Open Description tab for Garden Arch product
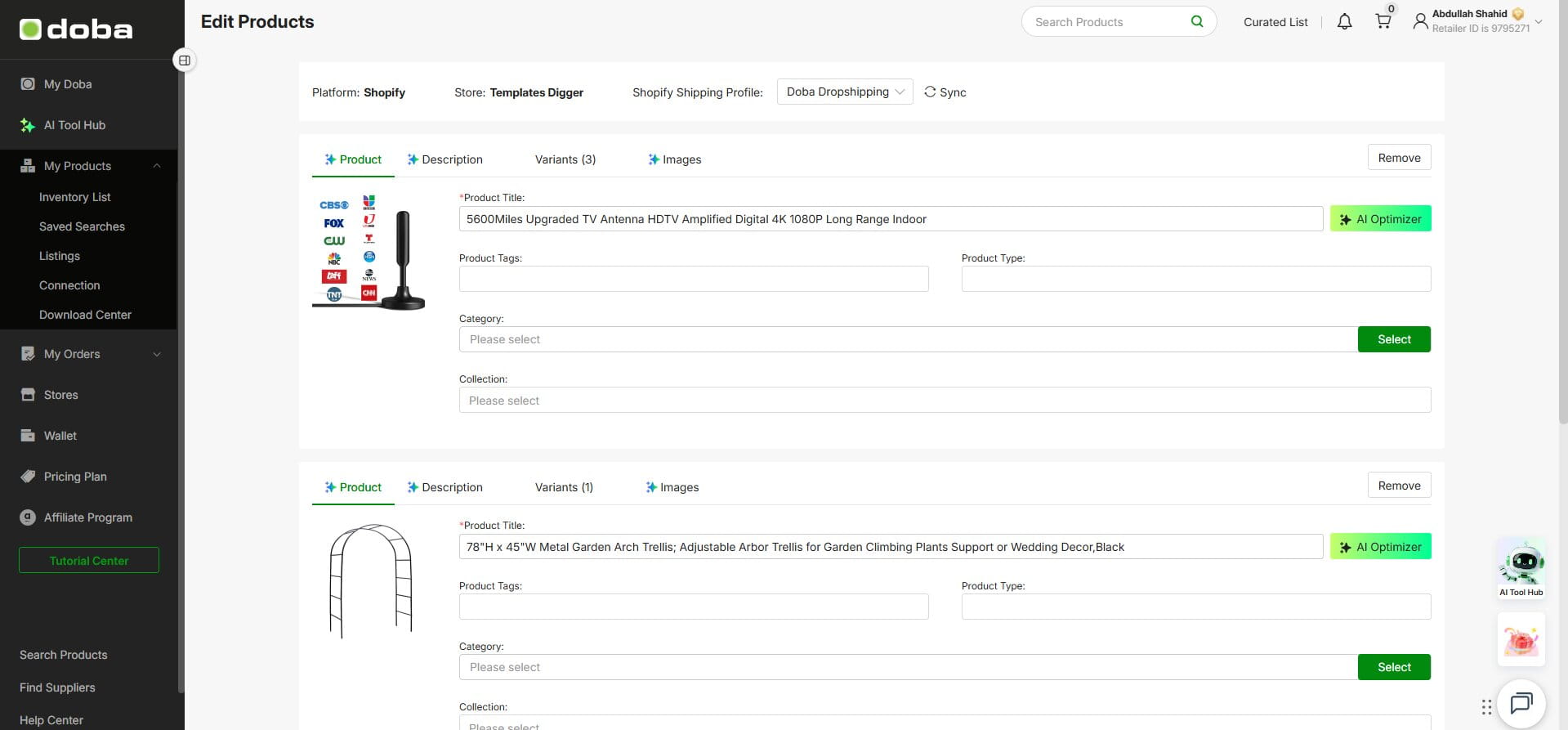Viewport: 1568px width, 730px height. (x=445, y=487)
